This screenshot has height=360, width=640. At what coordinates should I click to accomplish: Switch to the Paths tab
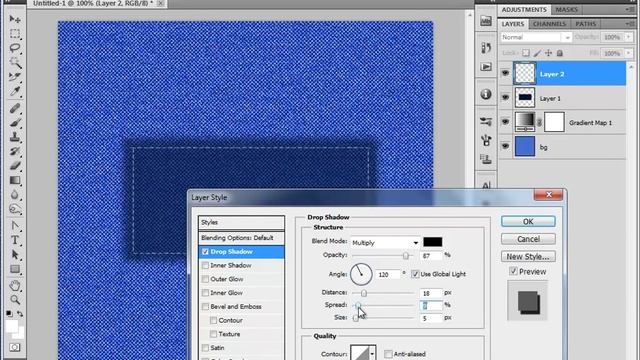pyautogui.click(x=586, y=24)
